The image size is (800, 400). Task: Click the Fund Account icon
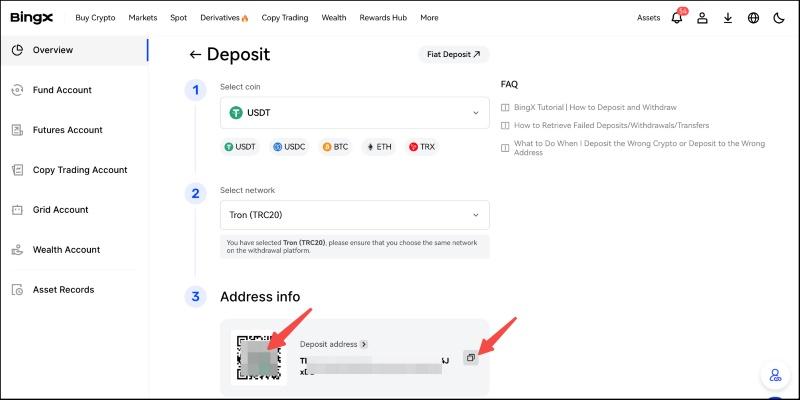[17, 90]
